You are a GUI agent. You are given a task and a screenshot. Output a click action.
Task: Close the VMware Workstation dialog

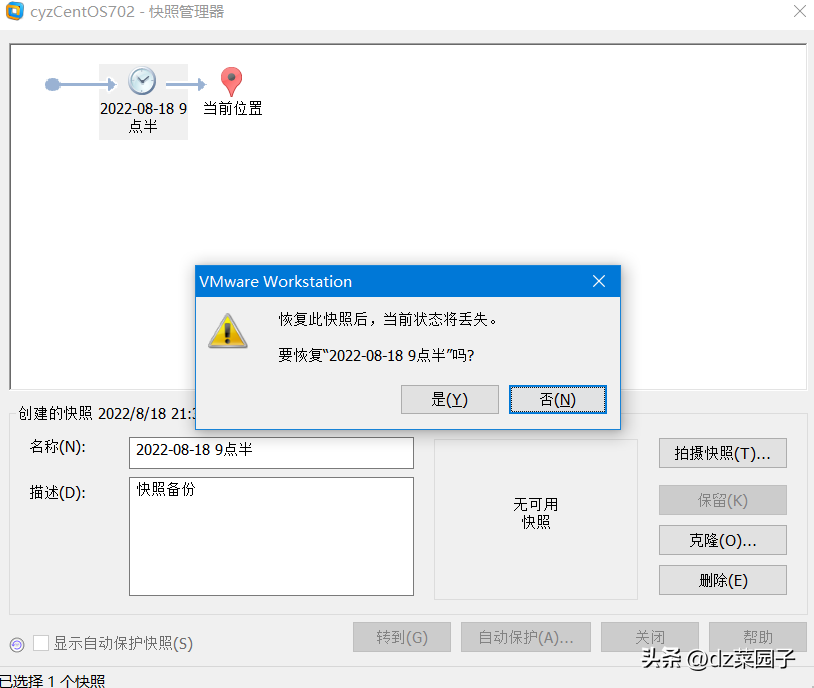(x=599, y=281)
